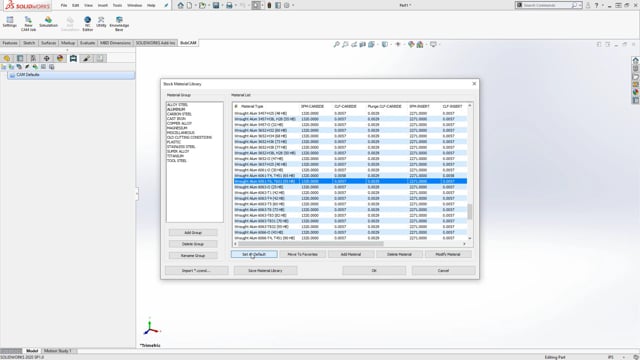Open the Knowledge Base icon
640x360 pixels.
tap(119, 23)
